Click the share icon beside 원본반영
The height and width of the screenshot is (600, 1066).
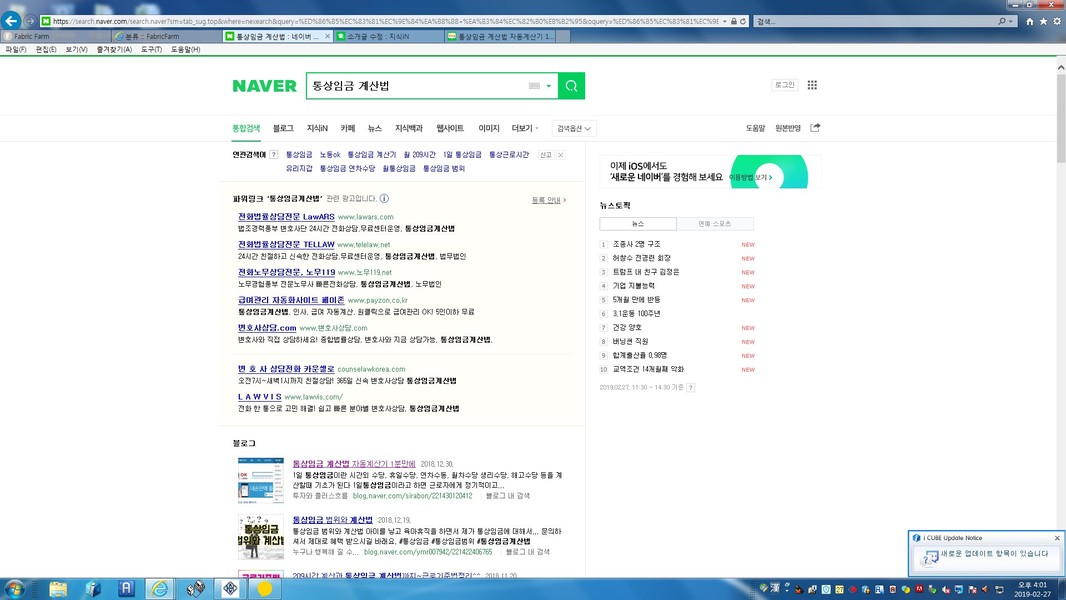pyautogui.click(x=815, y=128)
